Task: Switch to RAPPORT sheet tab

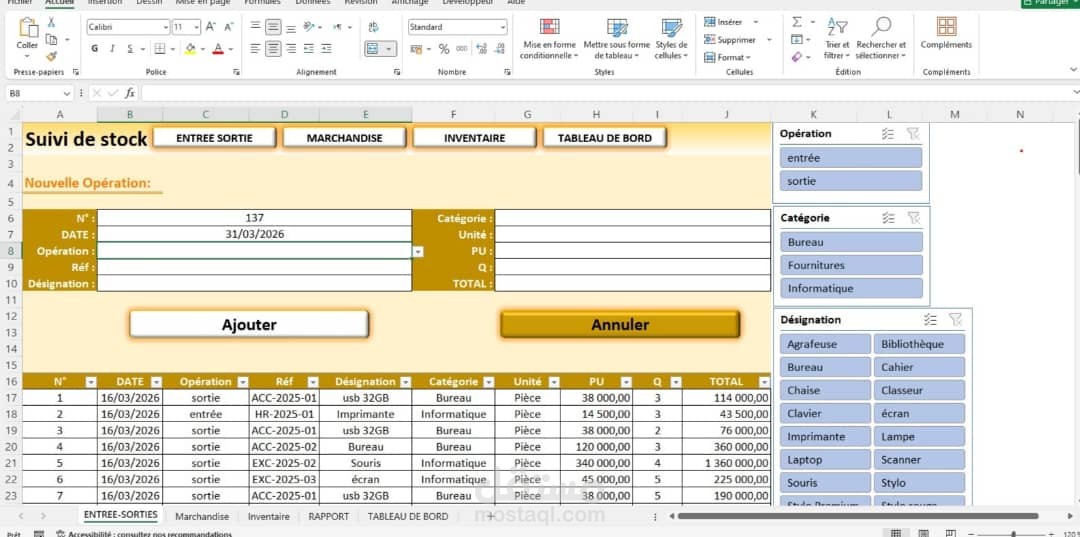Action: (x=329, y=516)
